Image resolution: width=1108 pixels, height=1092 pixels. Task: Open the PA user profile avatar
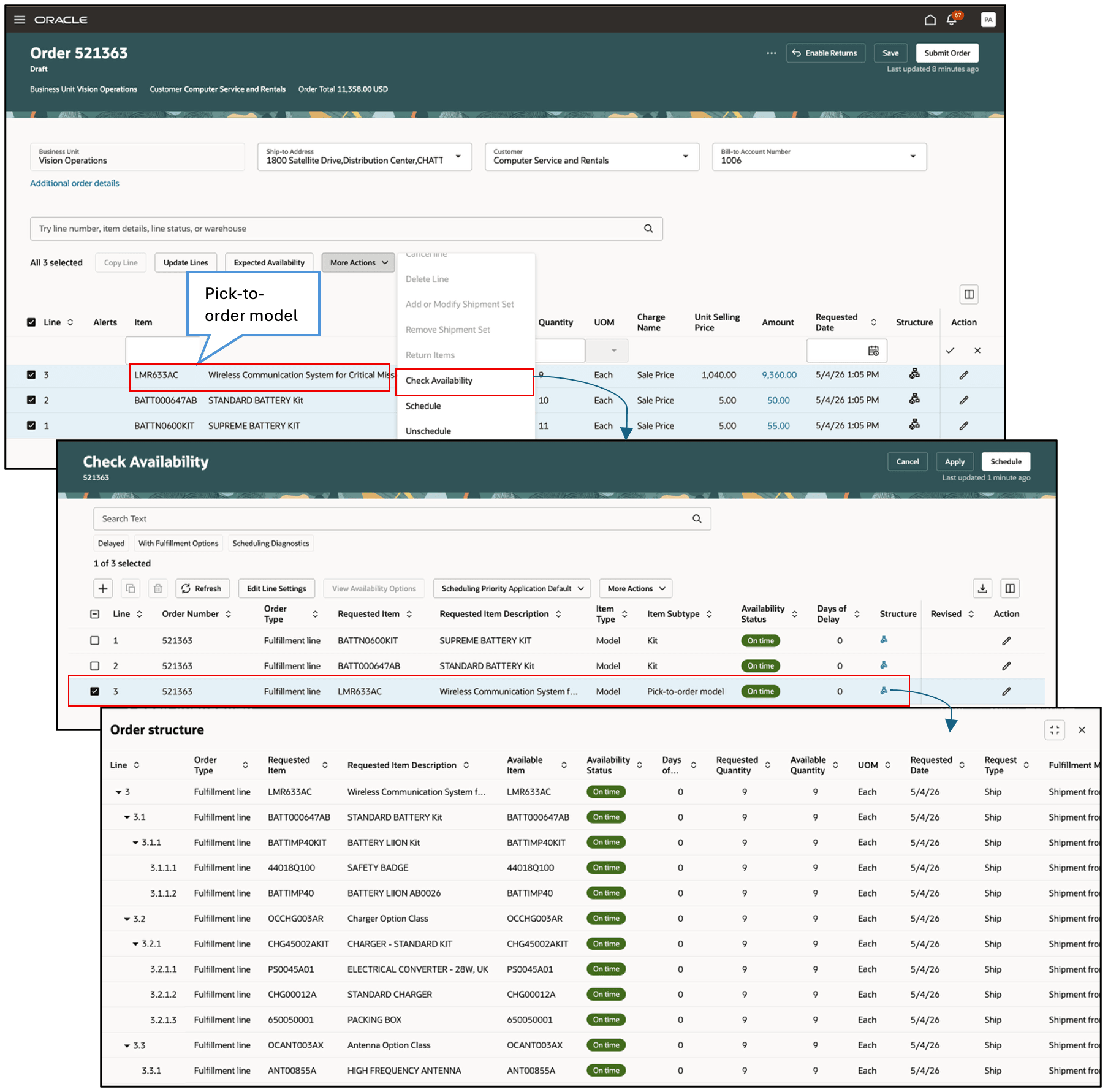click(988, 20)
